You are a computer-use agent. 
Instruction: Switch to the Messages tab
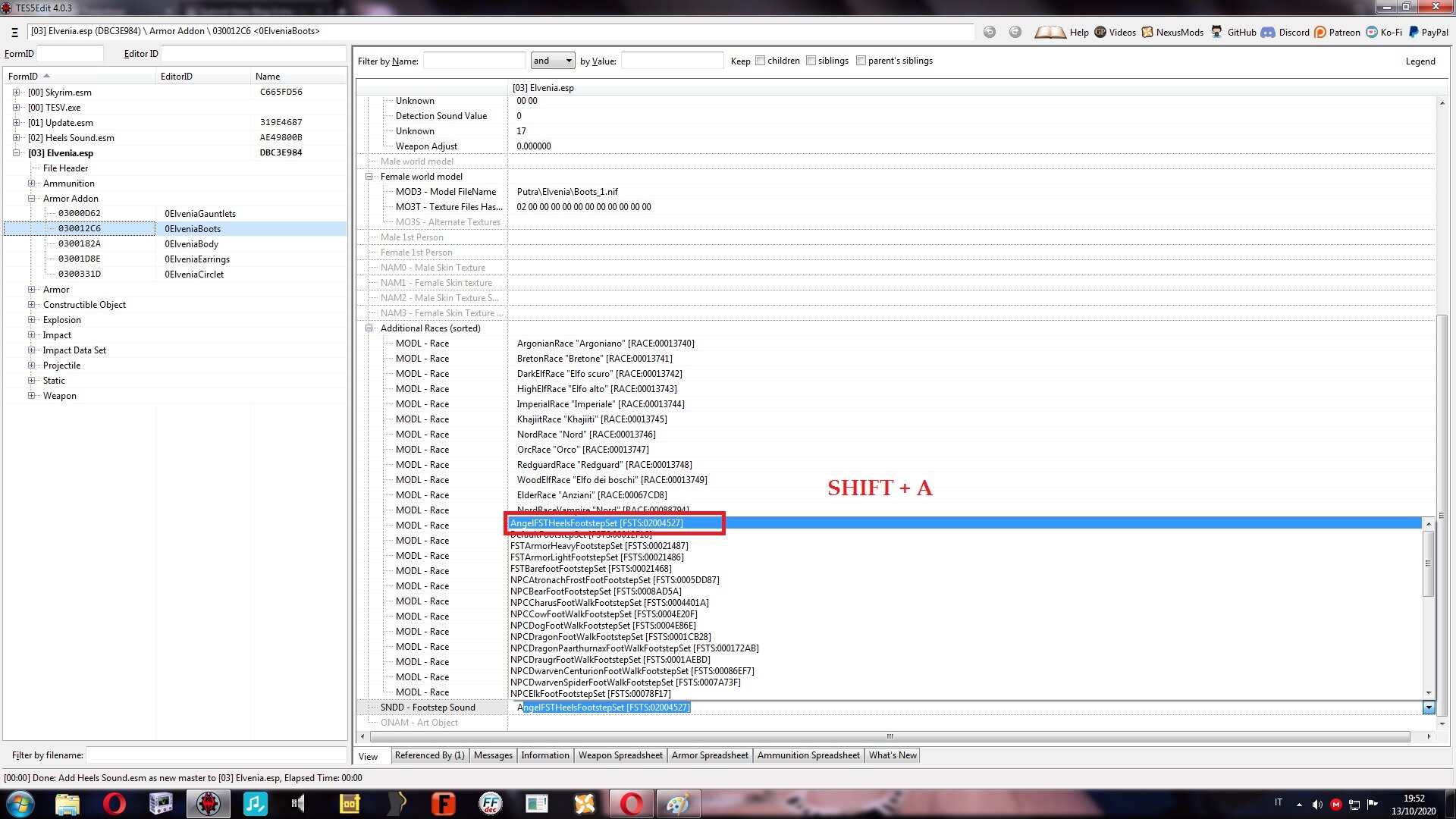492,755
